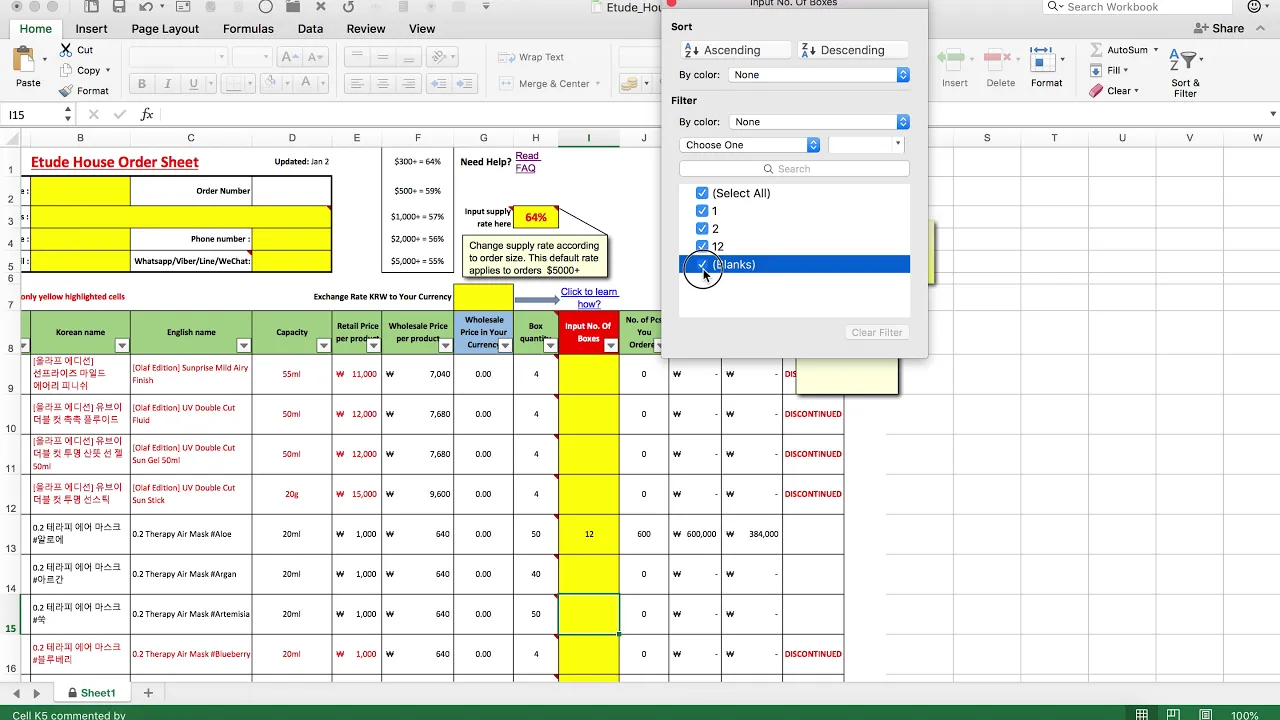The width and height of the screenshot is (1280, 720).
Task: Click the Fill down icon
Action: coord(1096,70)
